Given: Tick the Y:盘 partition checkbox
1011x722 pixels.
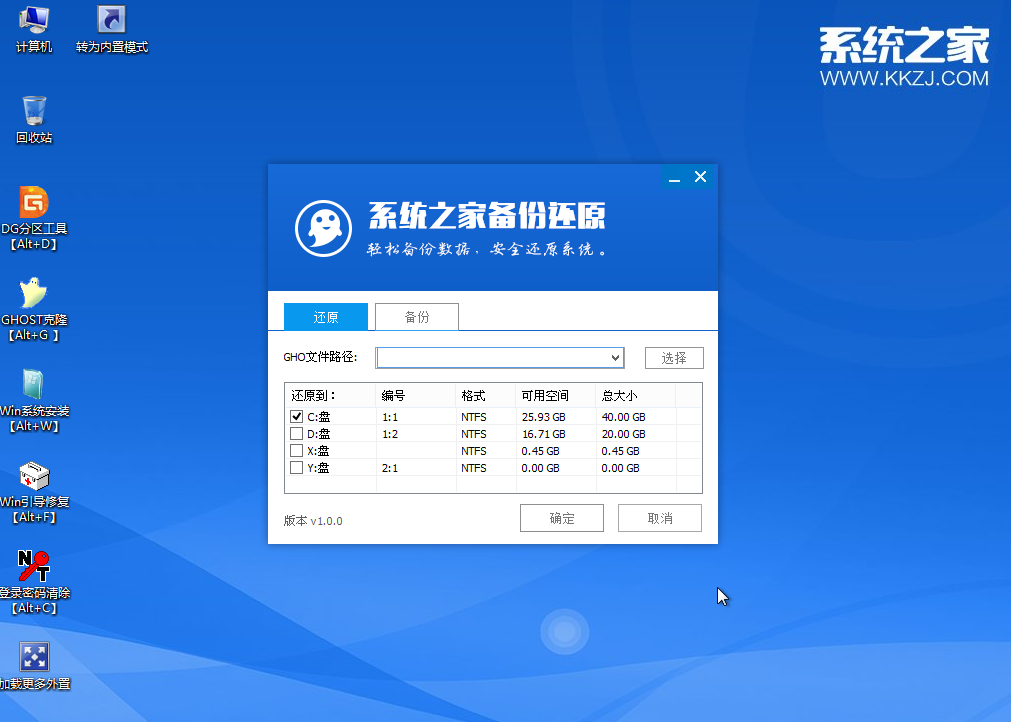Looking at the screenshot, I should click(296, 468).
